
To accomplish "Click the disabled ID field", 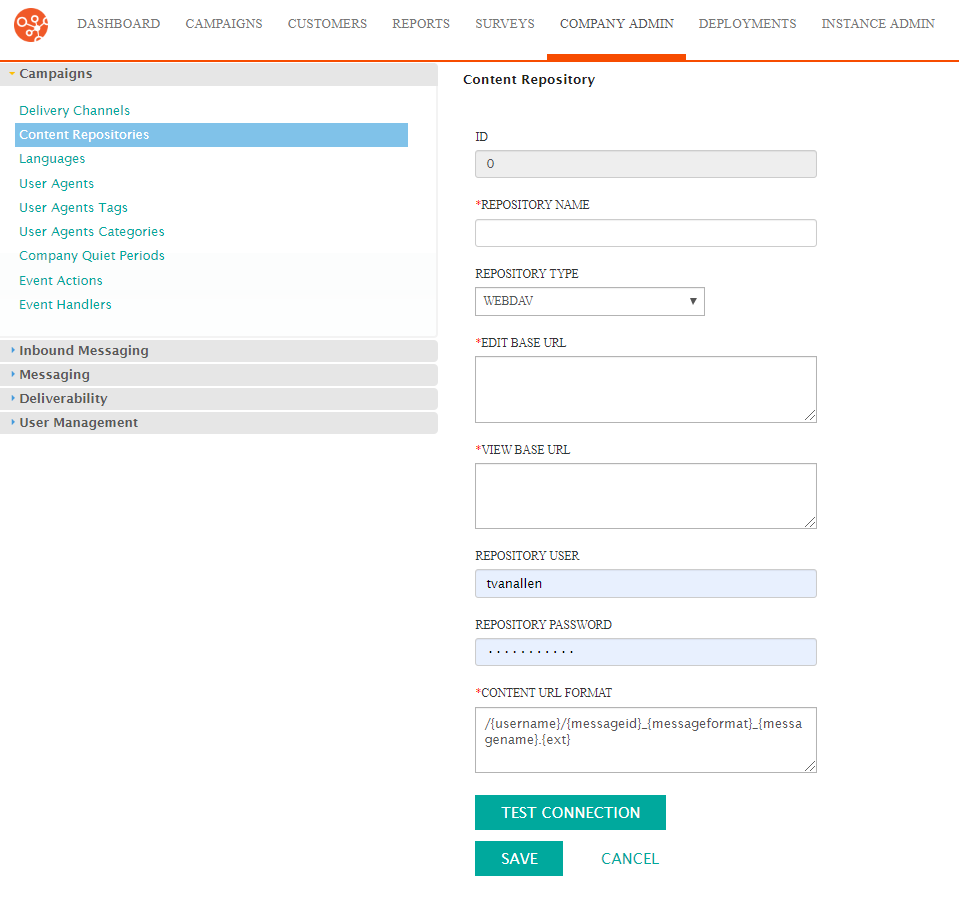I will click(645, 164).
